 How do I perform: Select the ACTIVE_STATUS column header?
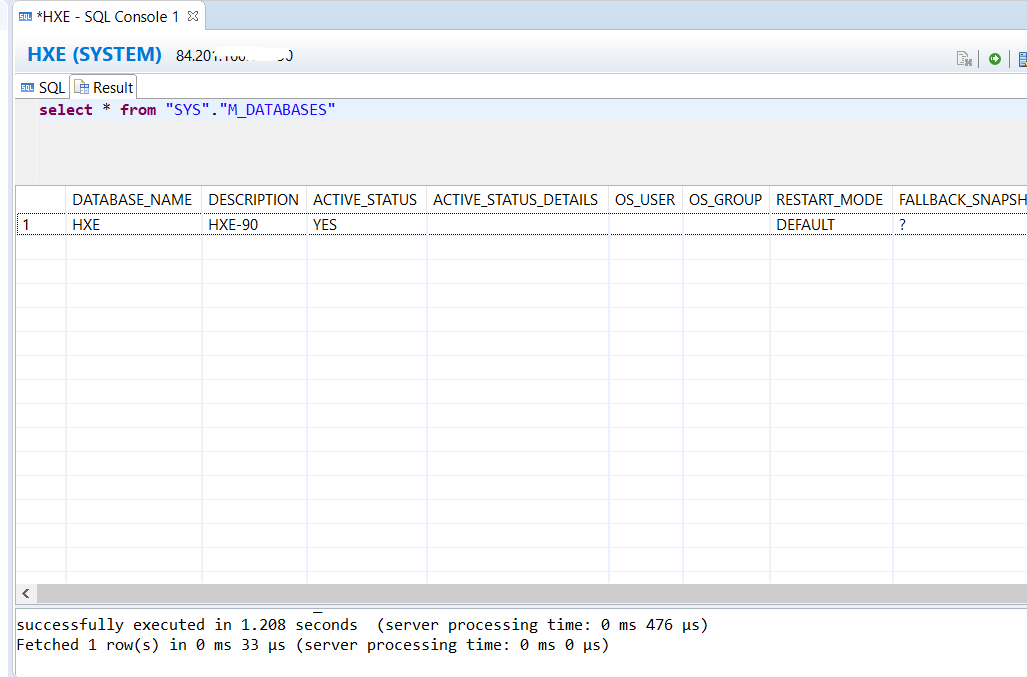[364, 199]
